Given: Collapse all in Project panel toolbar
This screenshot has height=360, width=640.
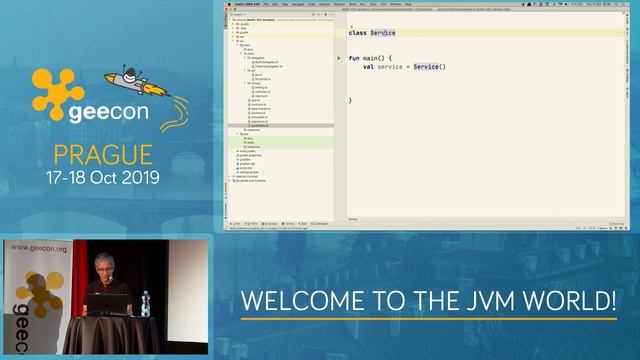Looking at the screenshot, I should (319, 15).
